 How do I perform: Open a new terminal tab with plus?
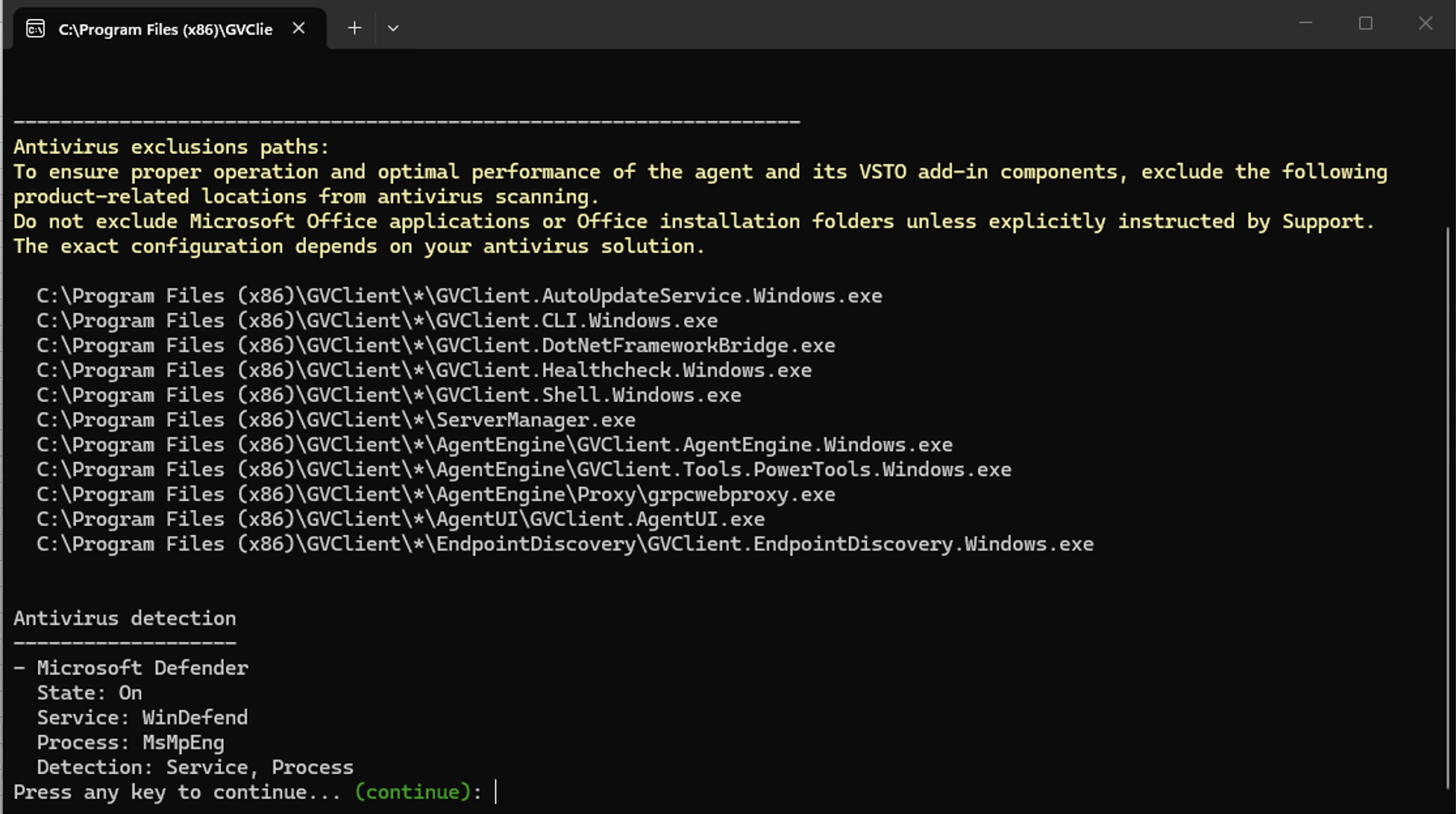355,28
